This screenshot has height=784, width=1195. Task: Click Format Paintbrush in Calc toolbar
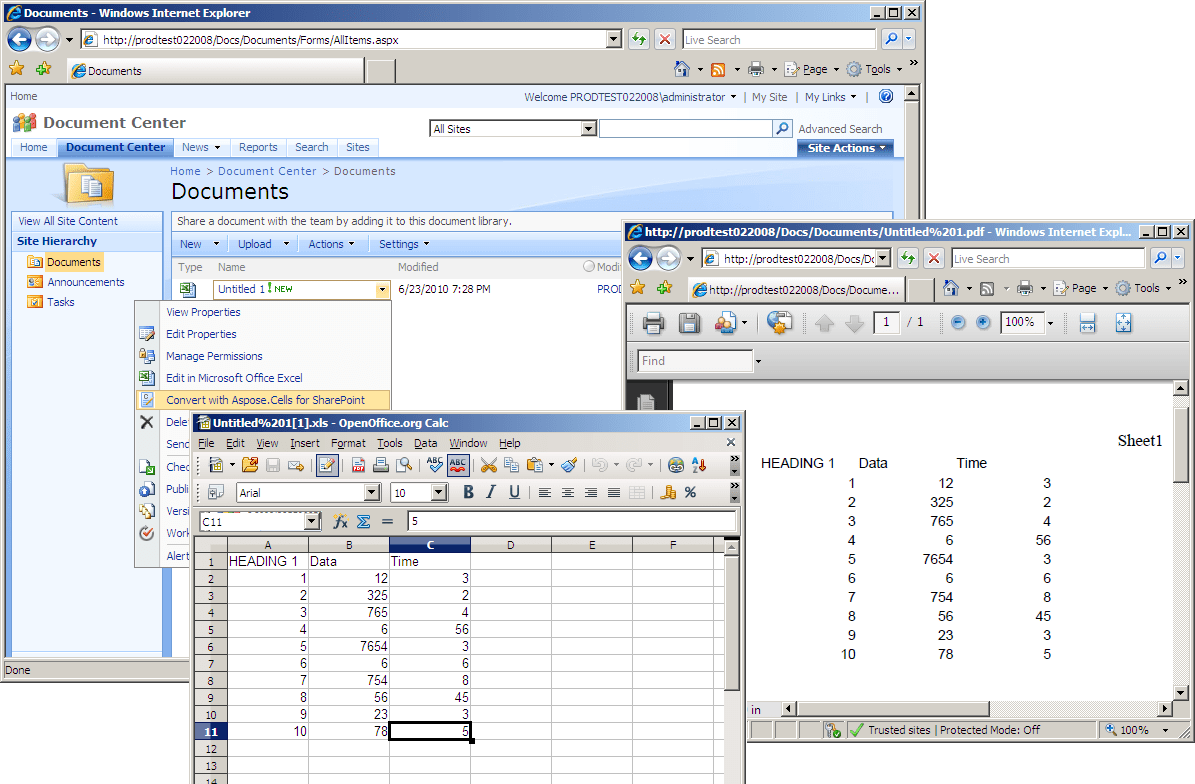569,465
